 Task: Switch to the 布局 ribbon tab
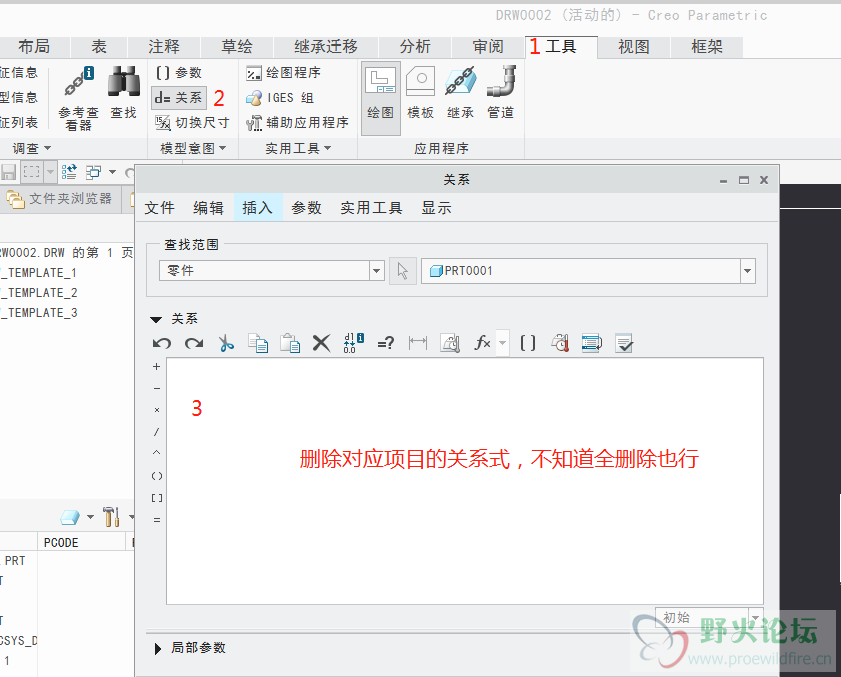pos(34,47)
